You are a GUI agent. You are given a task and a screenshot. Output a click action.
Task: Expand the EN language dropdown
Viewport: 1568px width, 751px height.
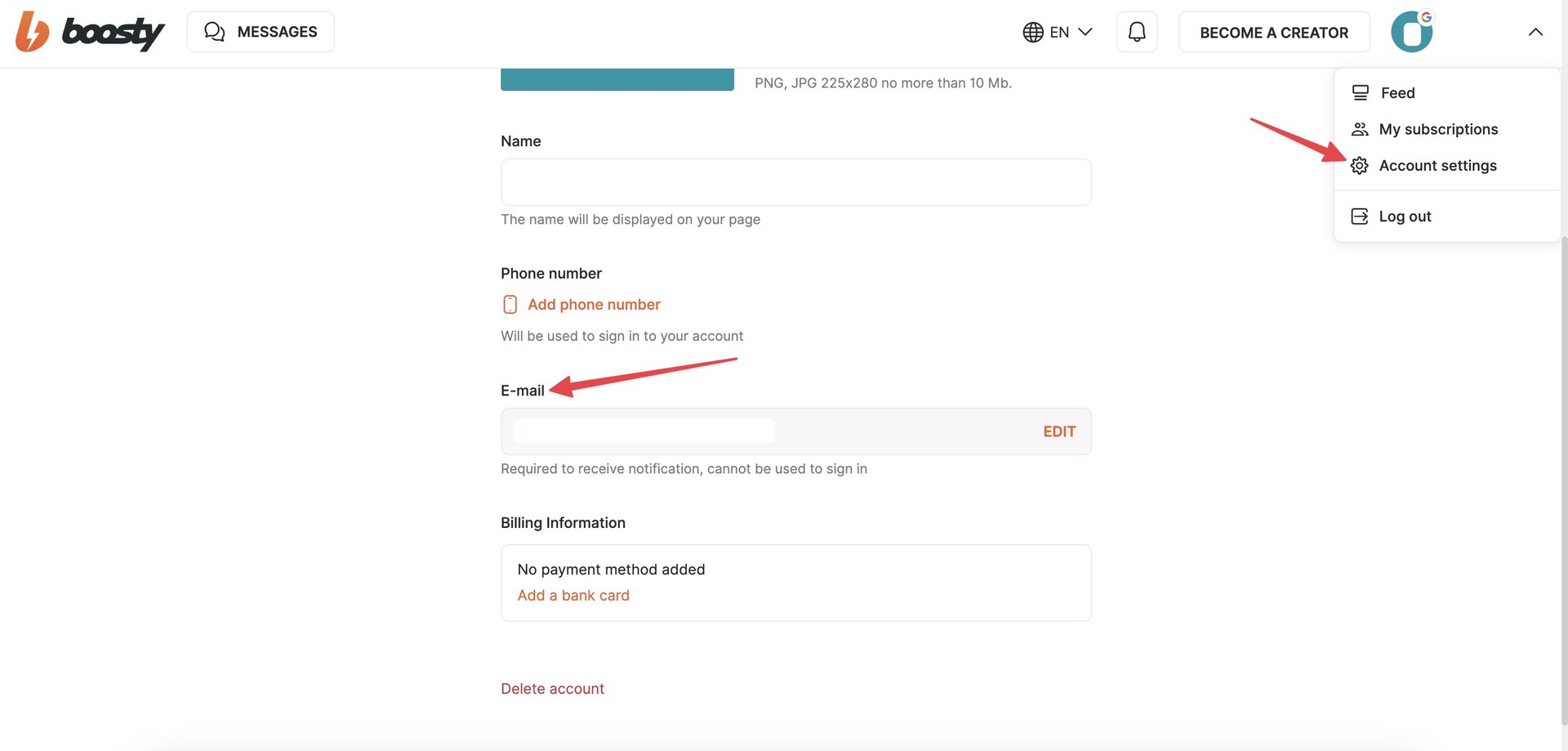coord(1085,32)
